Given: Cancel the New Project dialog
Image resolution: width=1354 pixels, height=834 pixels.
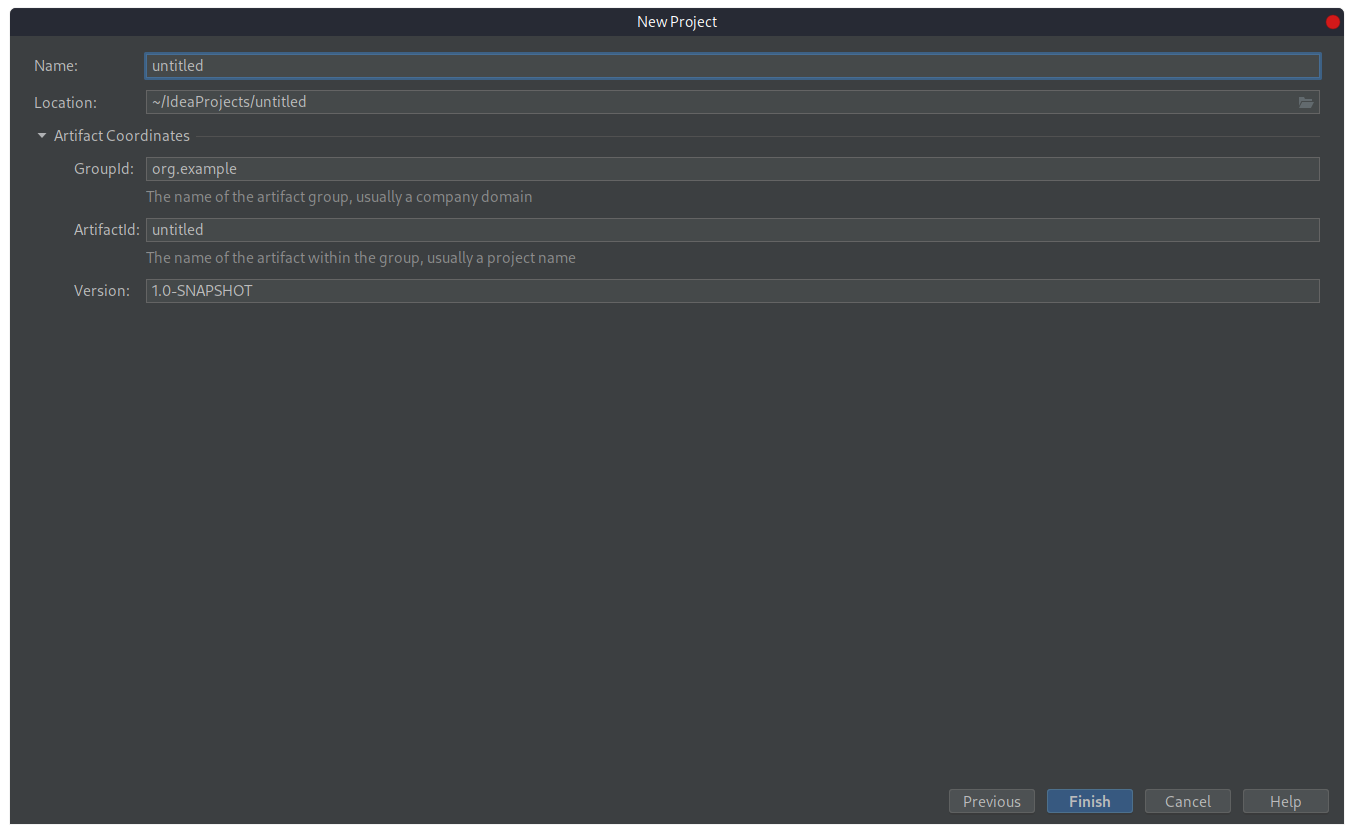Looking at the screenshot, I should (1187, 801).
